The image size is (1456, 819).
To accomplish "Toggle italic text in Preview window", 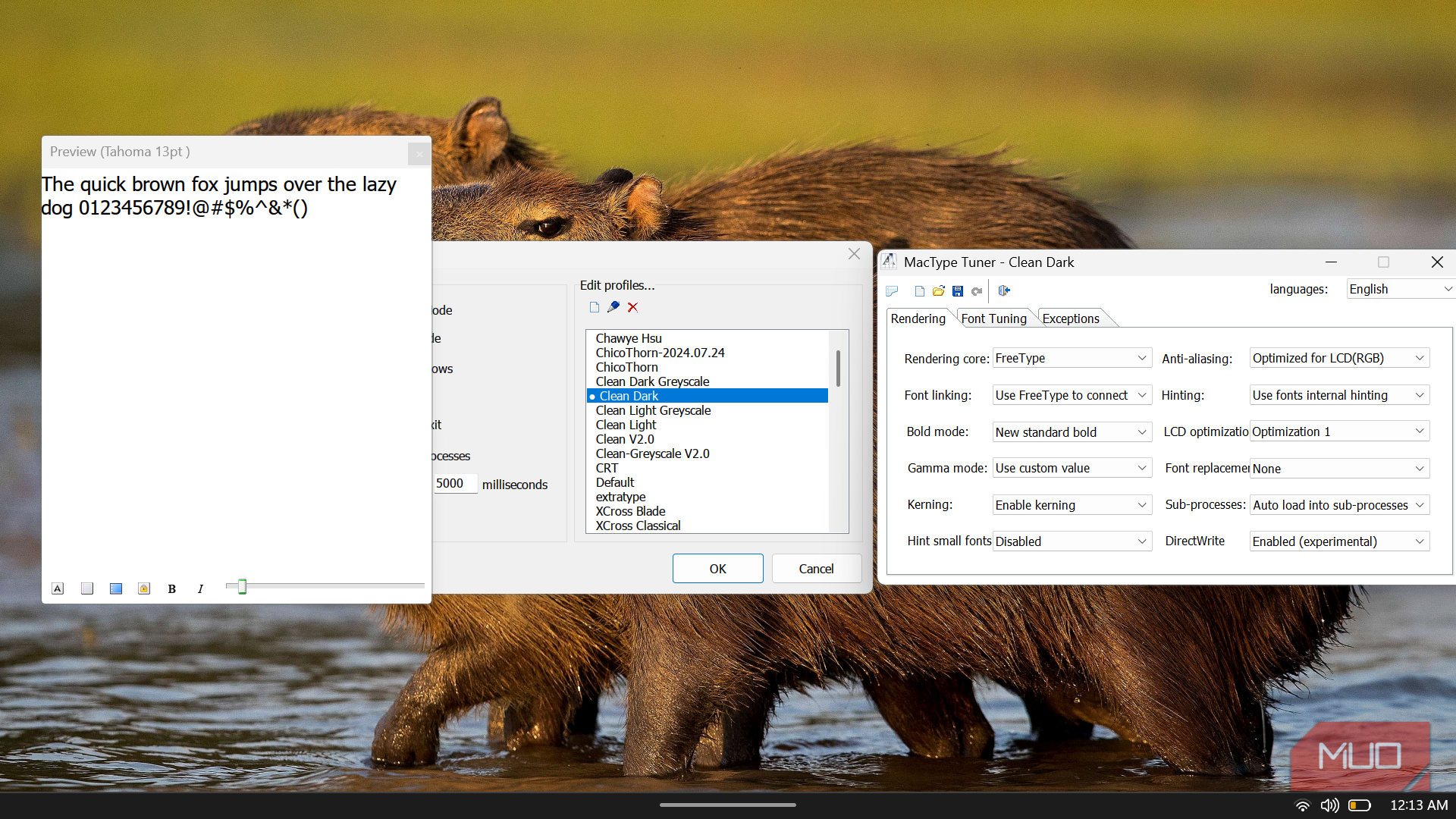I will pyautogui.click(x=200, y=588).
